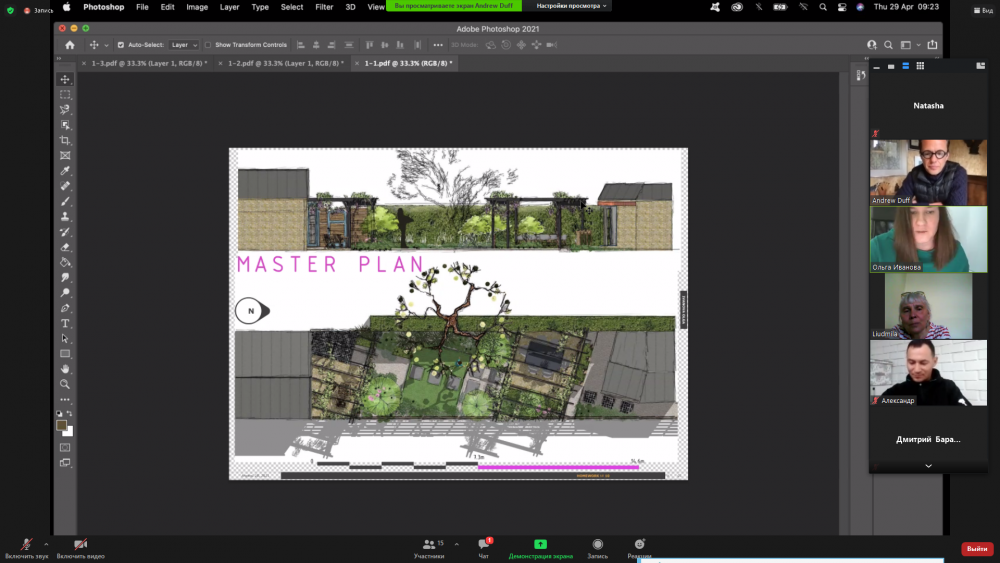Enable Show Transform Controls checkbox

pos(208,45)
